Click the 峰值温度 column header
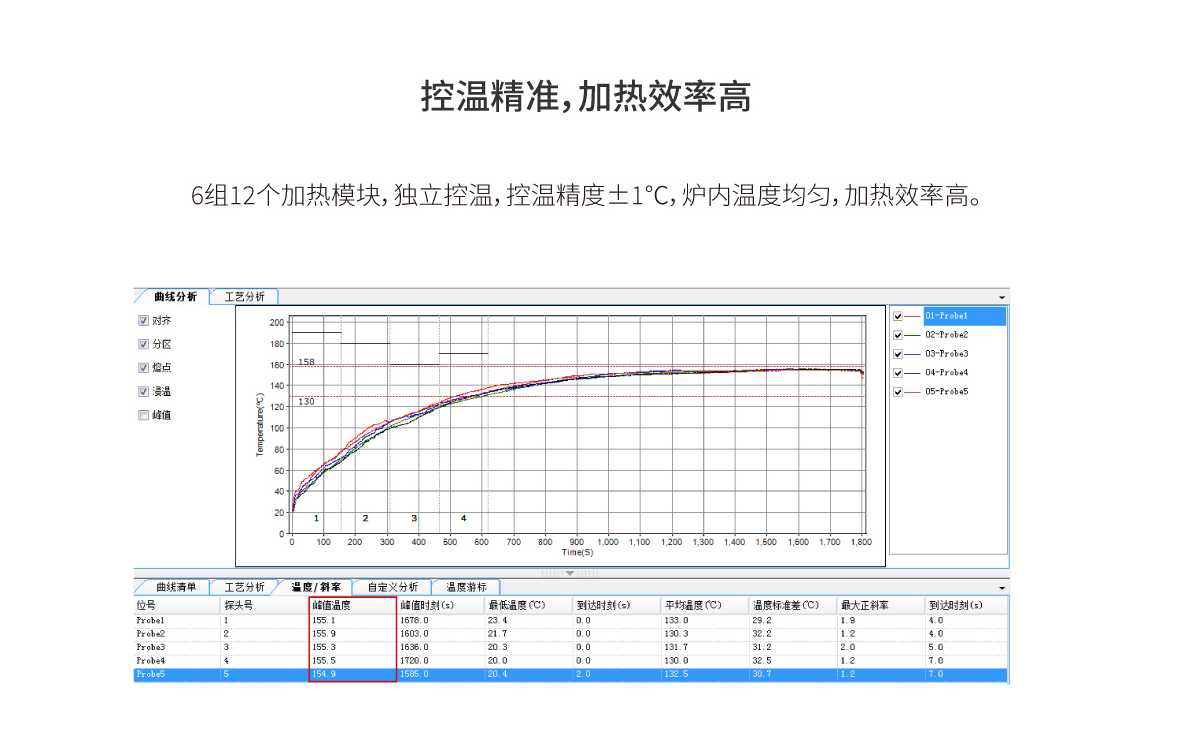The height and width of the screenshot is (738, 1195). (352, 605)
